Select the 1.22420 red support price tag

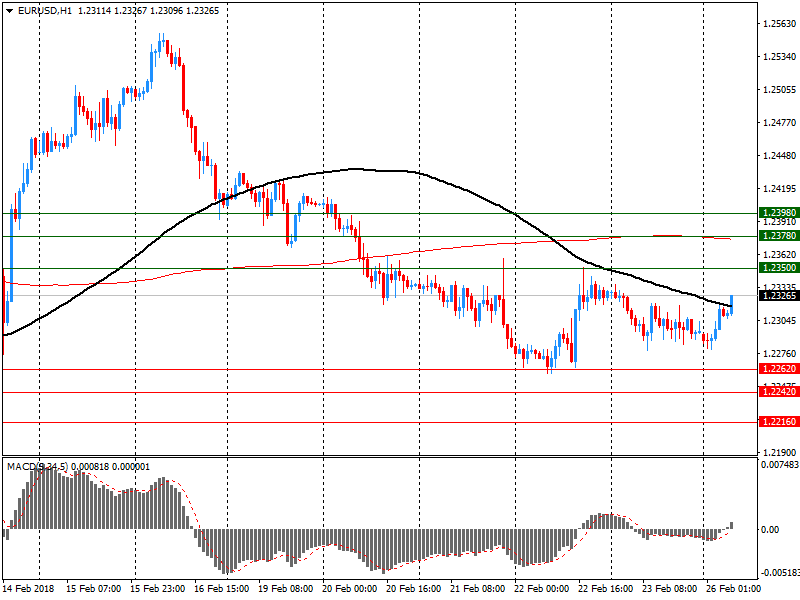pos(778,392)
